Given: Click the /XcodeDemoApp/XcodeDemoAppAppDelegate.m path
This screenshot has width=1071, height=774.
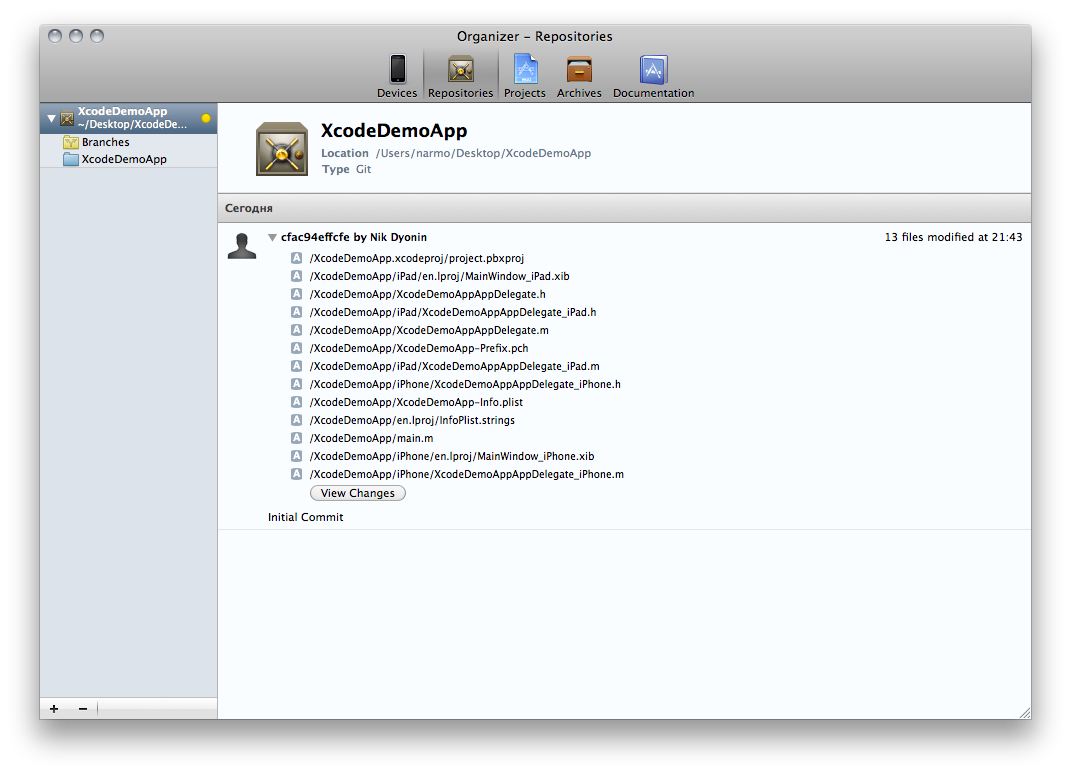Looking at the screenshot, I should click(429, 330).
